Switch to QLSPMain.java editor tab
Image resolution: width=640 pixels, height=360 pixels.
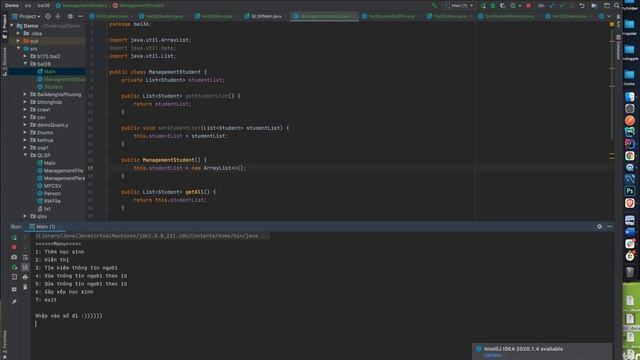point(263,16)
